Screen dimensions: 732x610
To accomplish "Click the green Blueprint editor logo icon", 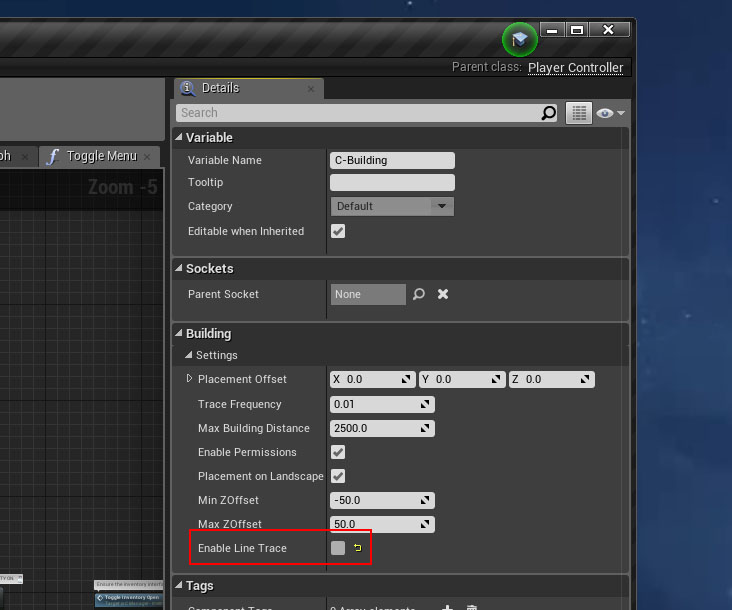I will 519,40.
